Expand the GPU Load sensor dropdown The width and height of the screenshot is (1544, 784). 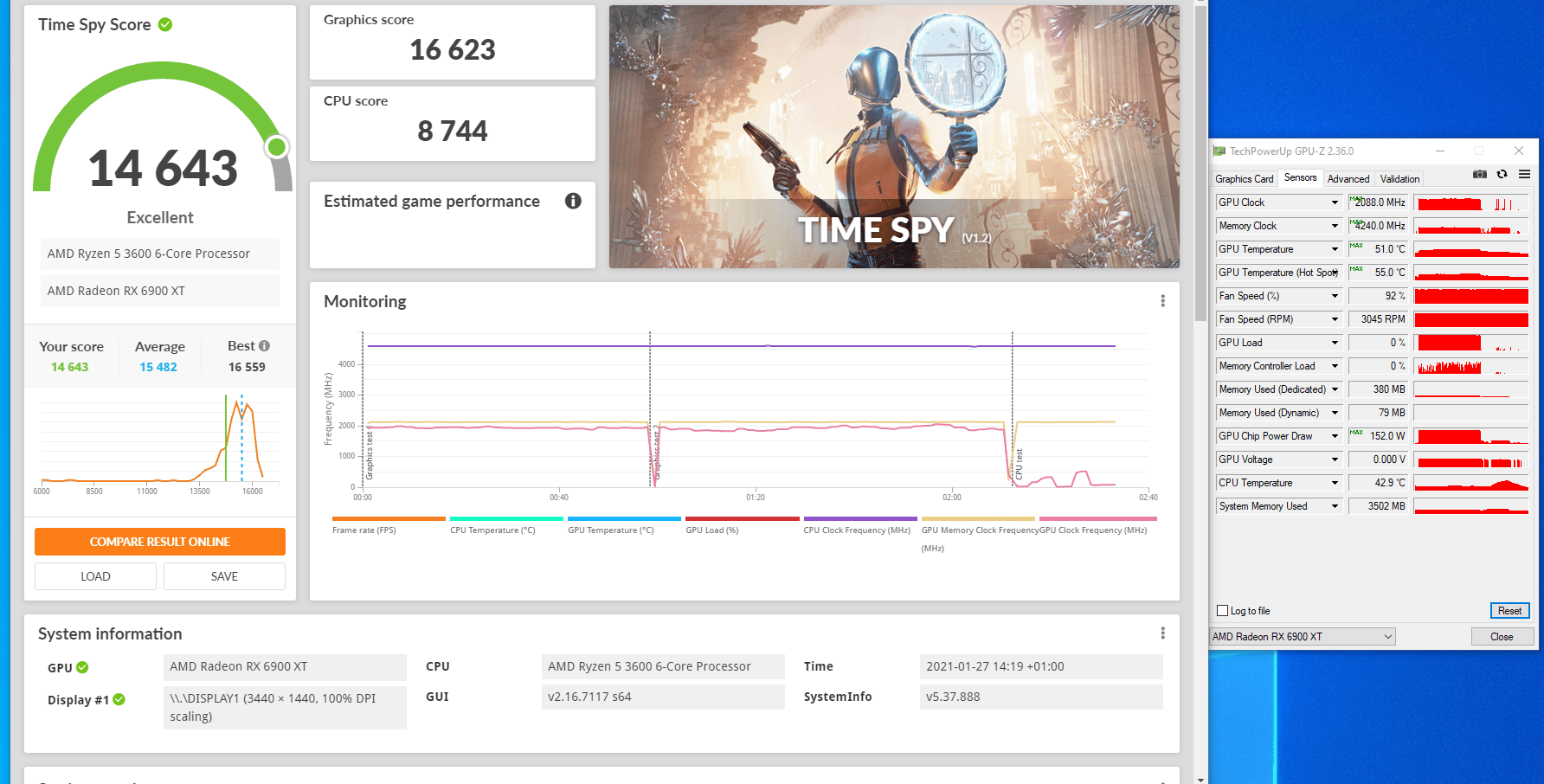(1335, 343)
